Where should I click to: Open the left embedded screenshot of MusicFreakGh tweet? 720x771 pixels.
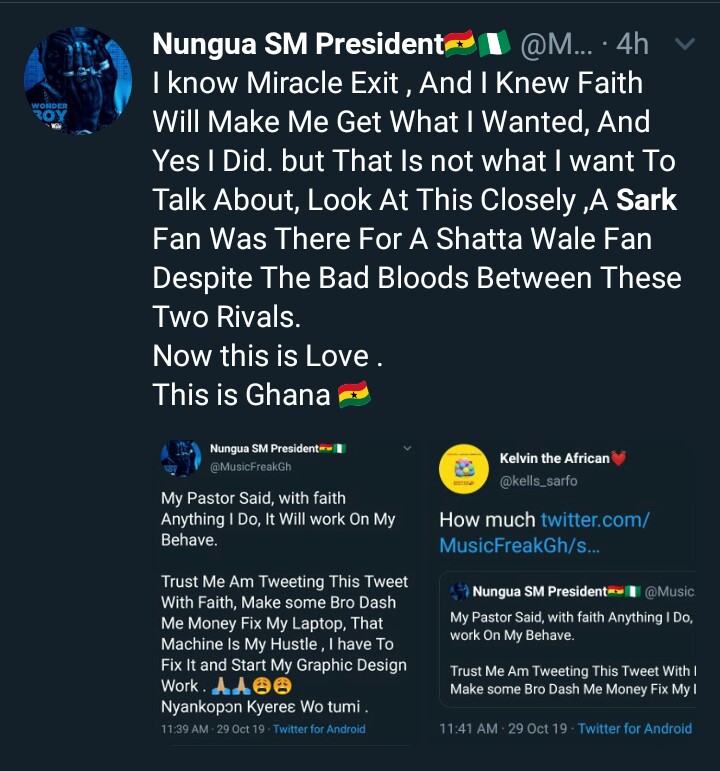click(286, 590)
